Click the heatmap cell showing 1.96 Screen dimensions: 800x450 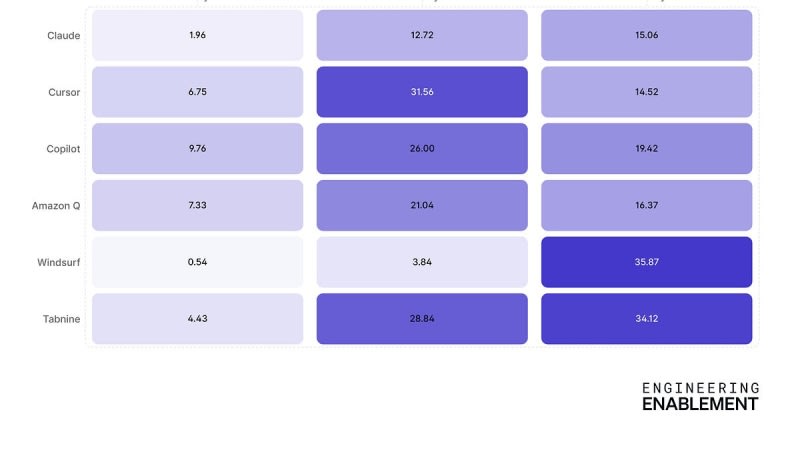[x=197, y=36]
